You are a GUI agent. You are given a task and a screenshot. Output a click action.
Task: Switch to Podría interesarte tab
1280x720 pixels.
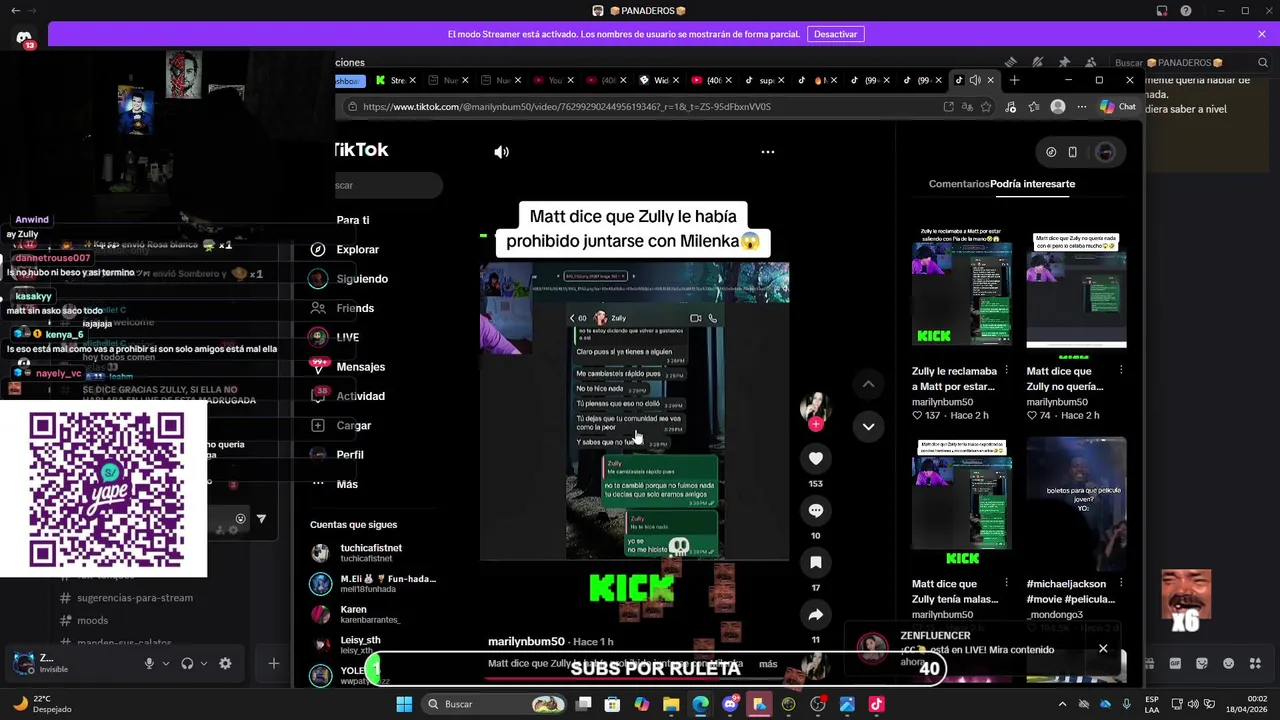[x=1033, y=184]
